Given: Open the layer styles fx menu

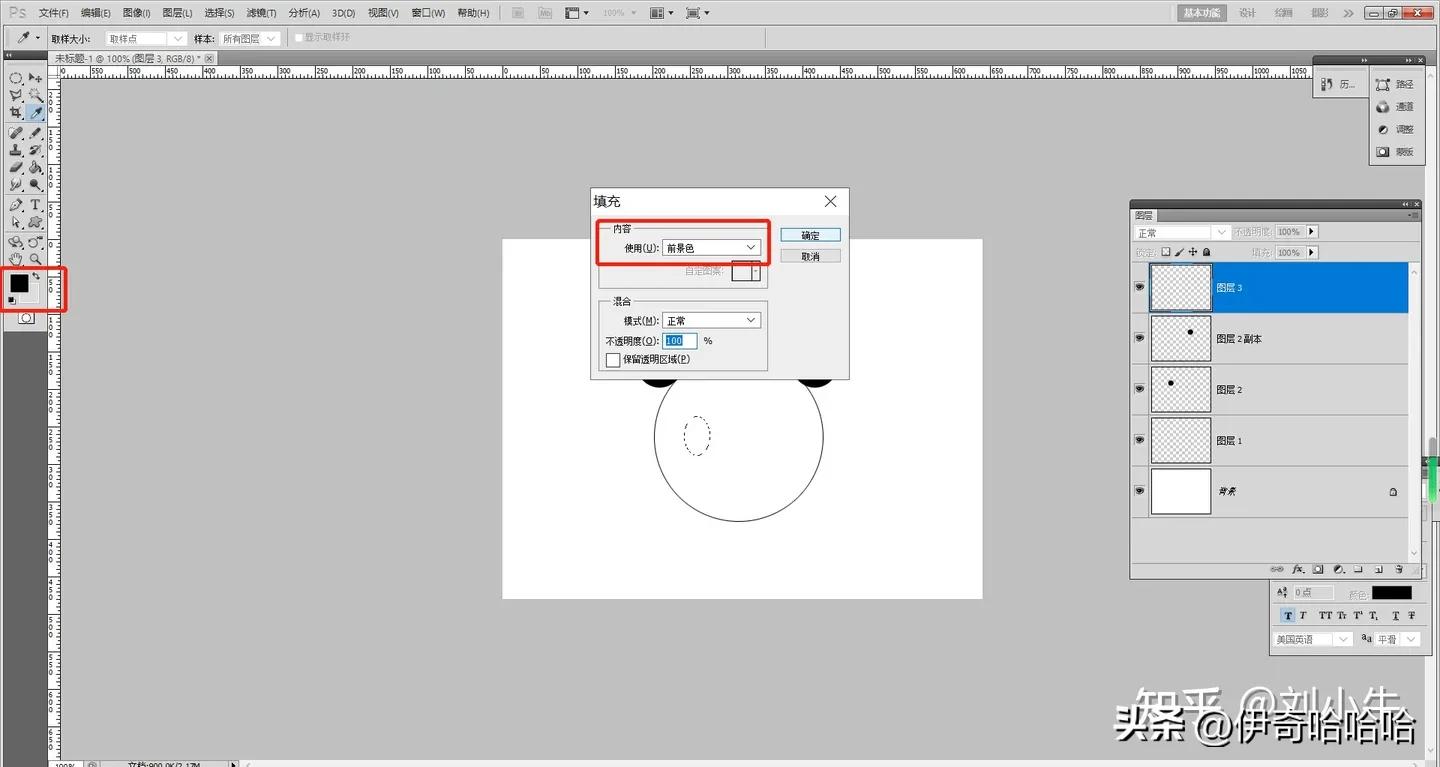Looking at the screenshot, I should tap(1298, 569).
